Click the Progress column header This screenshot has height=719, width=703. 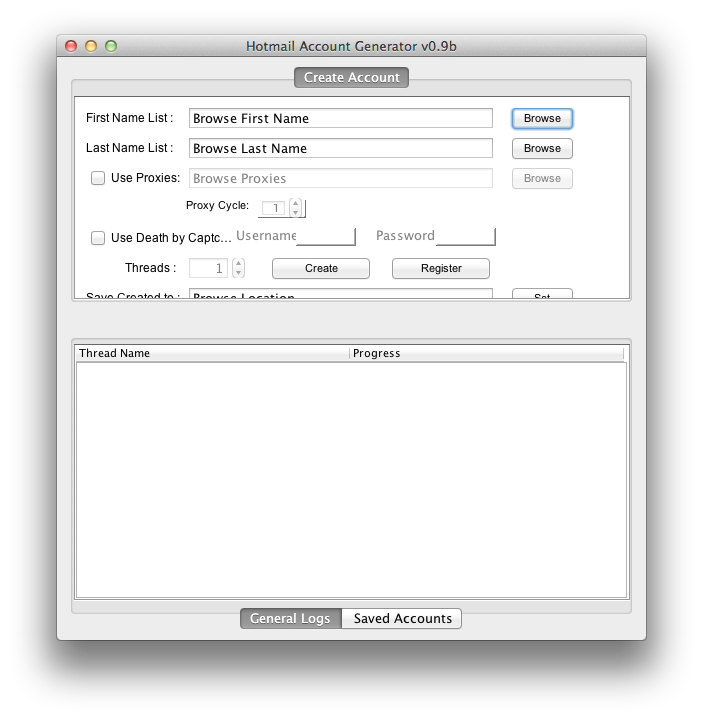click(x=487, y=353)
